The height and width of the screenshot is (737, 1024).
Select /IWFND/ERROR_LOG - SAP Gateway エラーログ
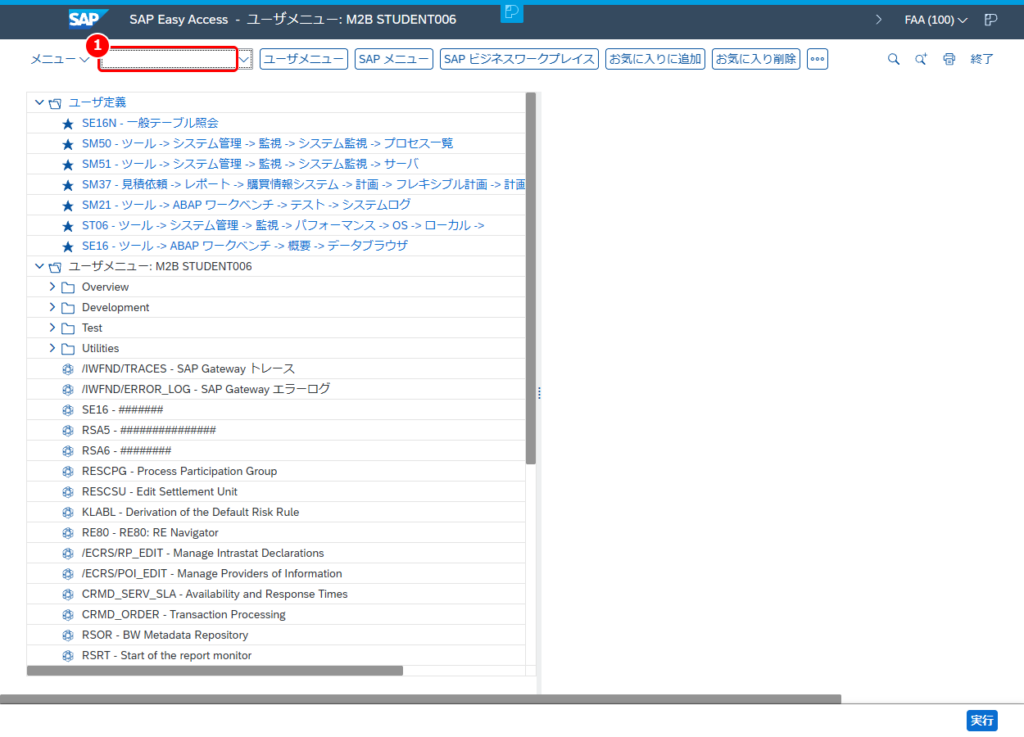coord(206,389)
